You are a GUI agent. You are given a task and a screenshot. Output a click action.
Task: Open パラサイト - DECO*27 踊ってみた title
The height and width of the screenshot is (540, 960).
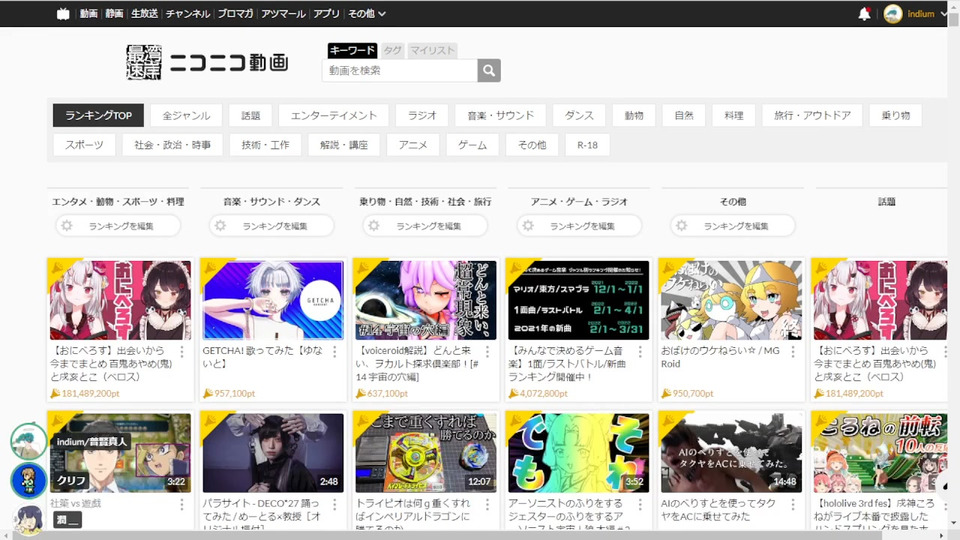[x=263, y=514]
